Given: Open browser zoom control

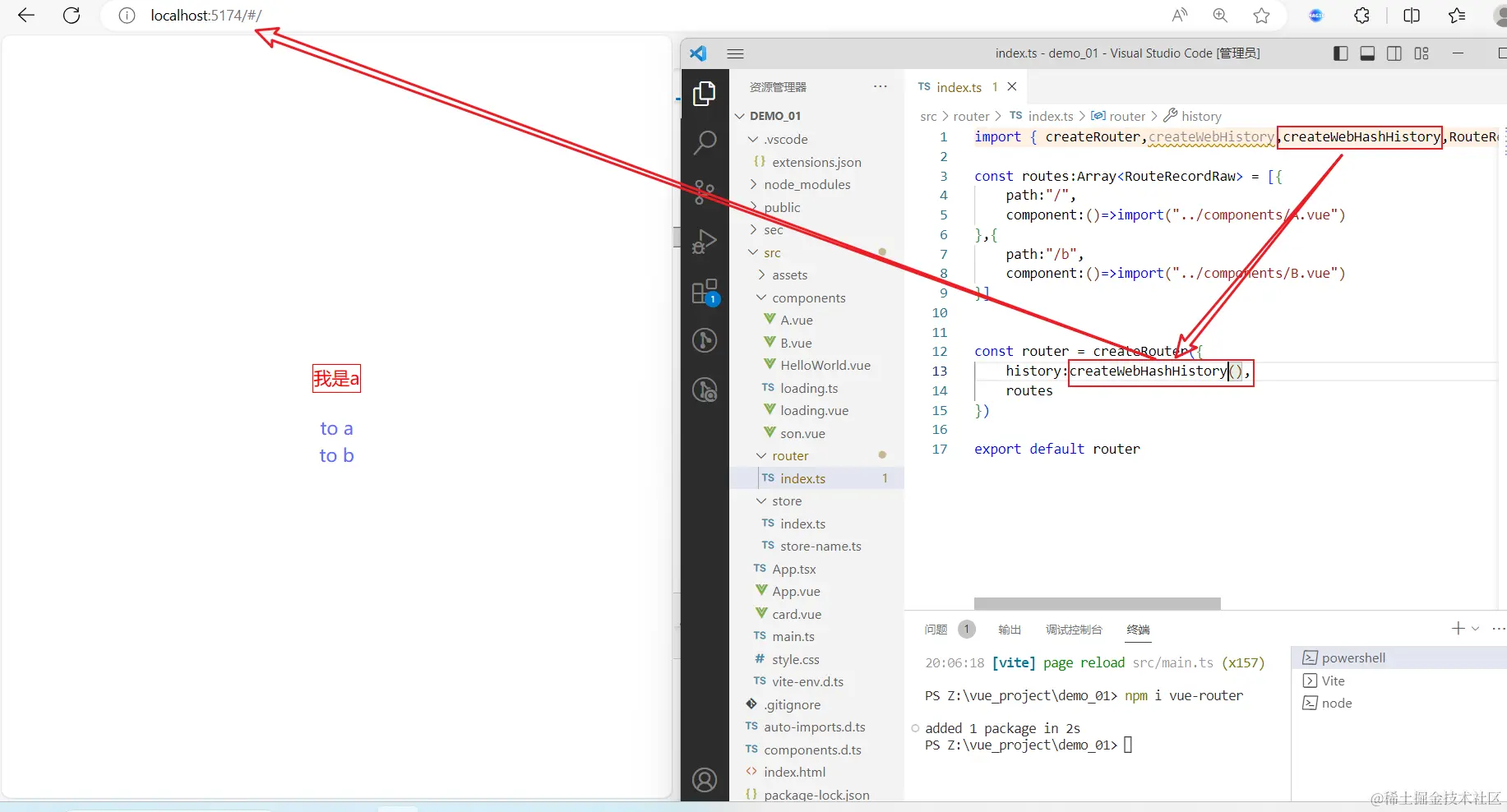Looking at the screenshot, I should tap(1220, 15).
